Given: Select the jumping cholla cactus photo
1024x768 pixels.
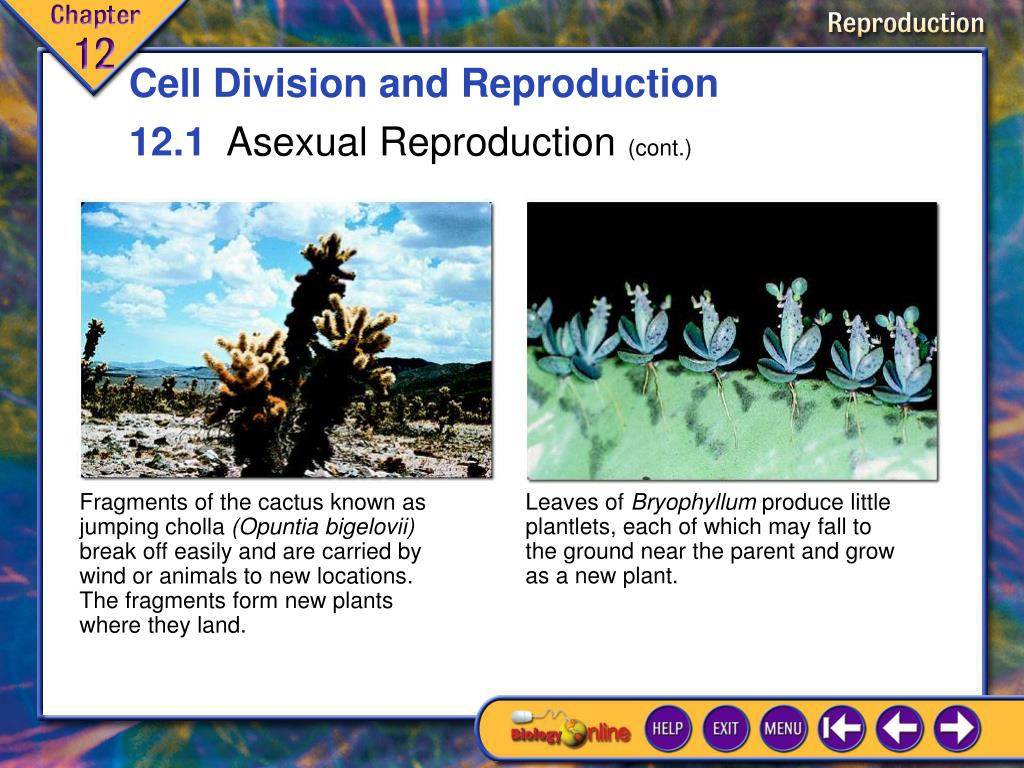Looking at the screenshot, I should coord(286,340).
